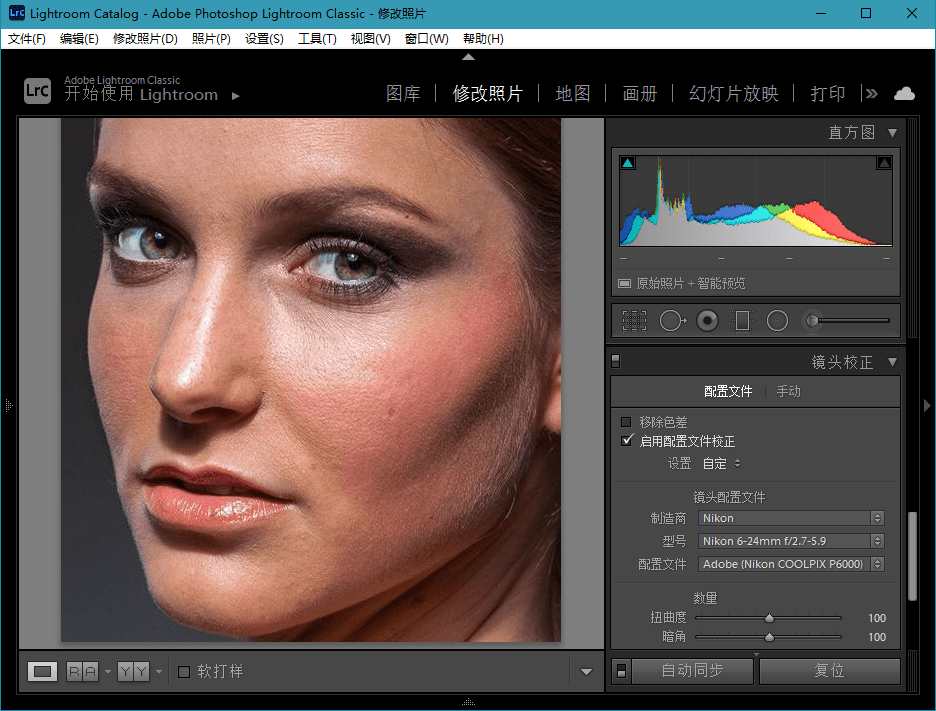
Task: Click the 自动同步 auto sync button
Action: coord(694,671)
